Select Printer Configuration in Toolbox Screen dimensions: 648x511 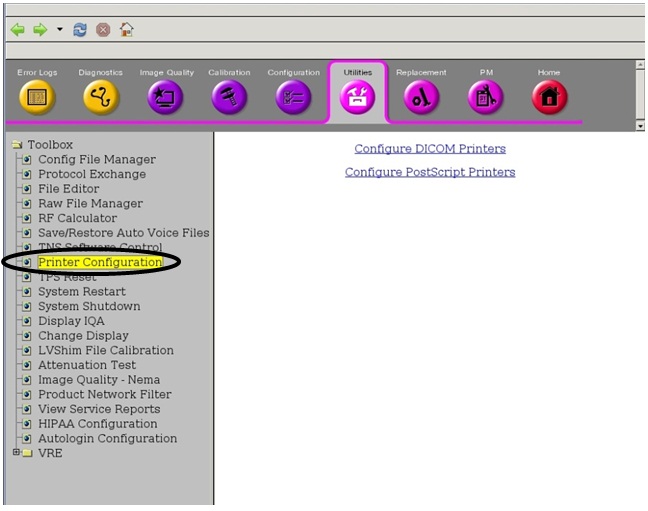(100, 262)
